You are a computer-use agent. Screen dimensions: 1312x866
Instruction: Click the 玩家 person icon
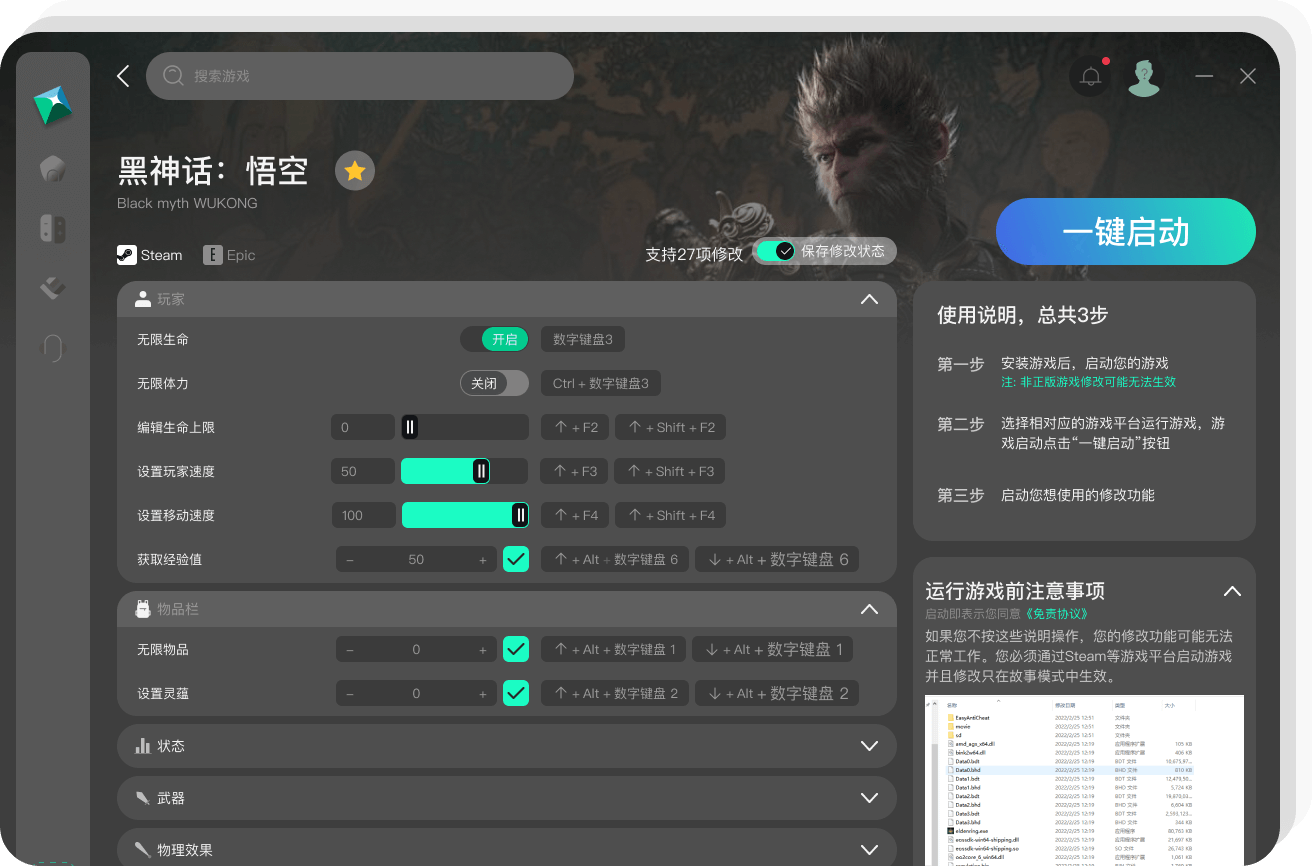click(142, 299)
